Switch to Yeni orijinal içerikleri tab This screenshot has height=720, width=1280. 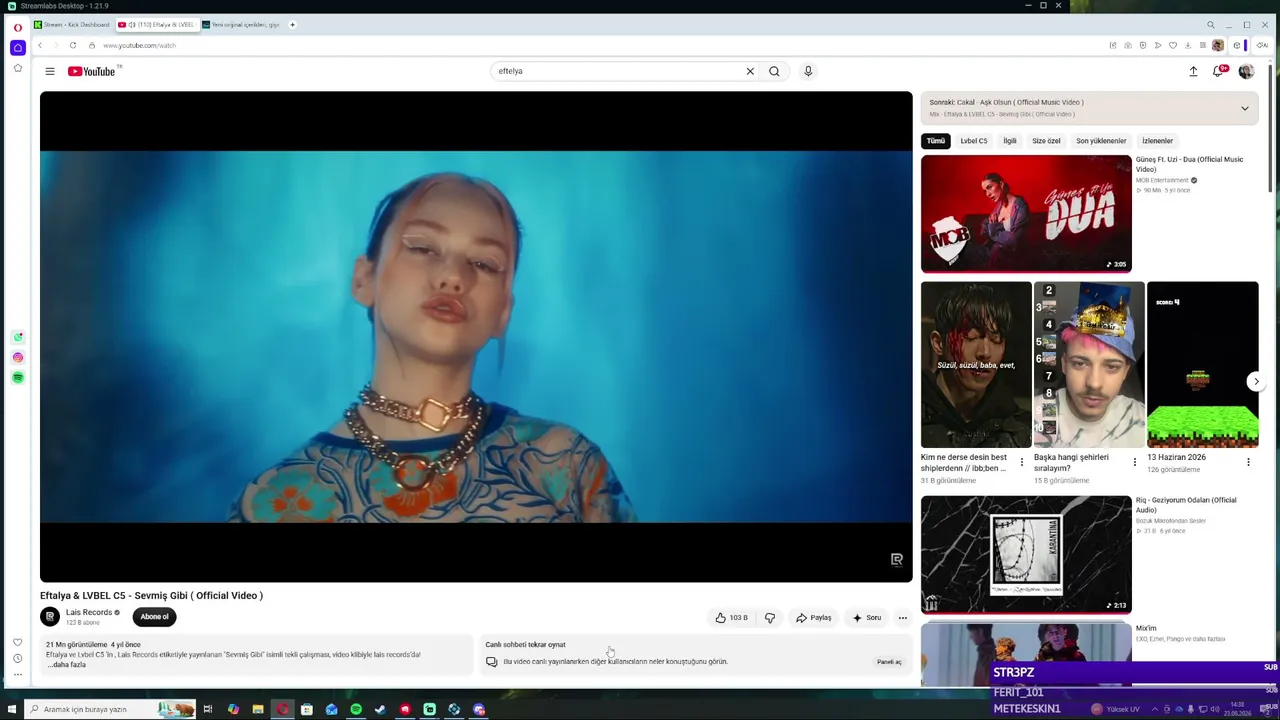click(241, 25)
